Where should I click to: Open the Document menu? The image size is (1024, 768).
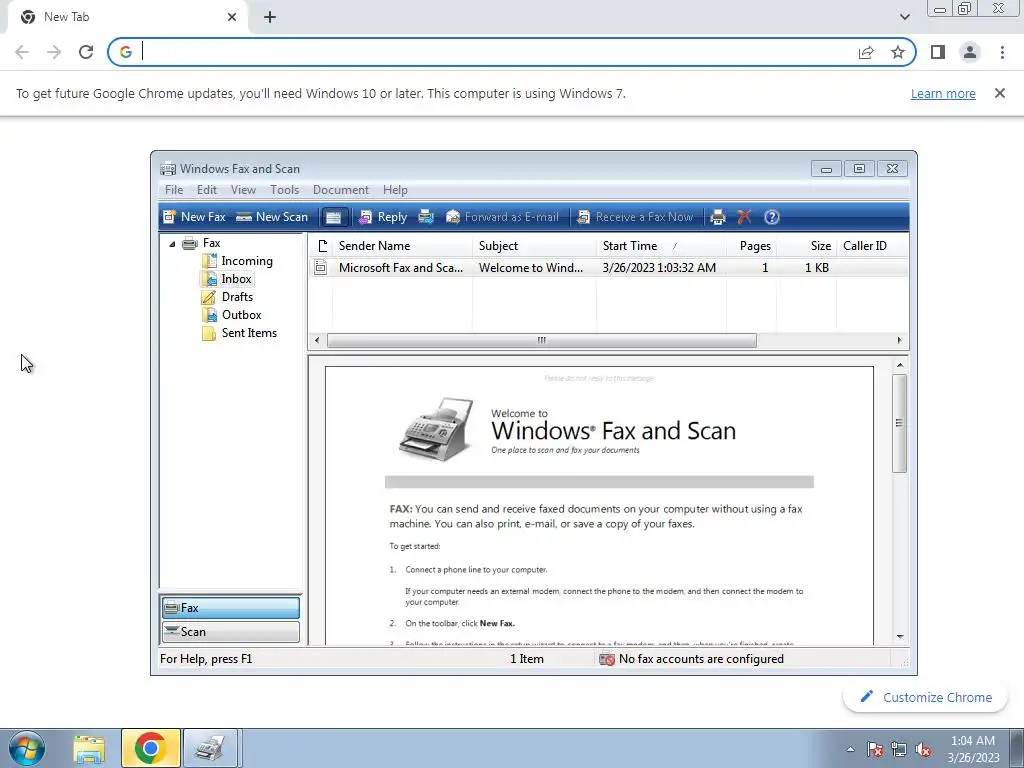tap(340, 190)
